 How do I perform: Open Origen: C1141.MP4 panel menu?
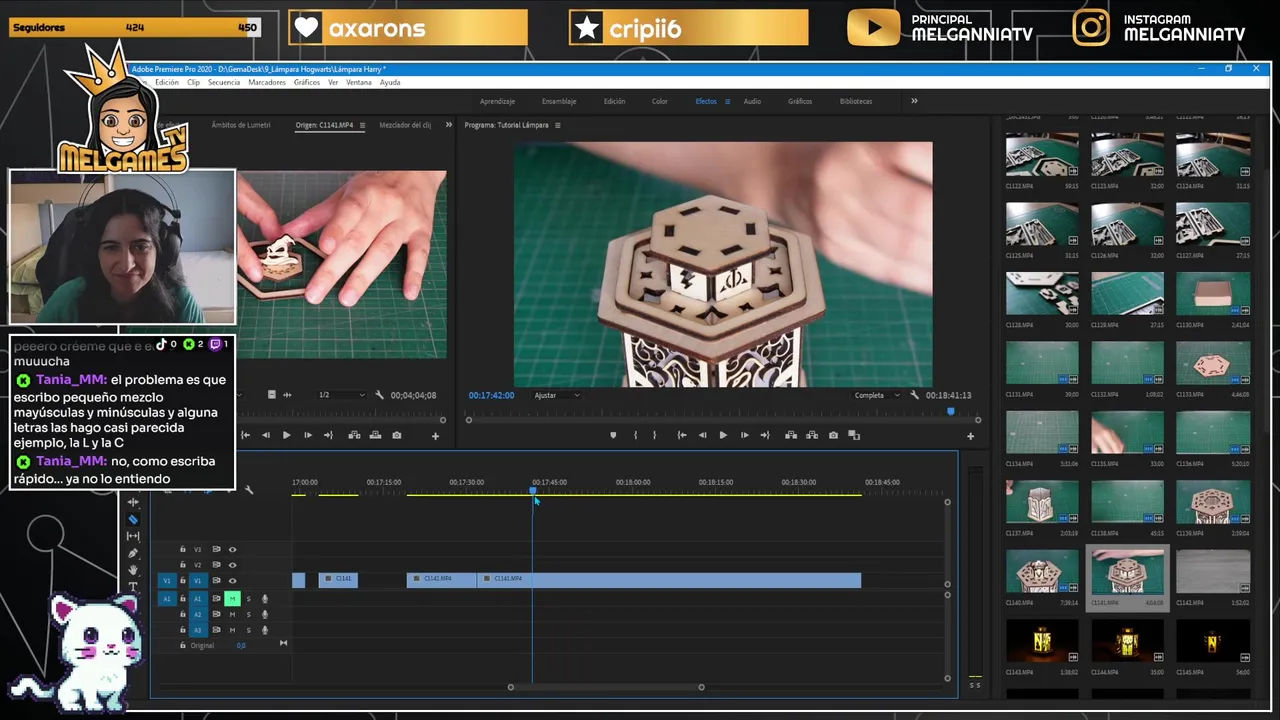[x=362, y=125]
